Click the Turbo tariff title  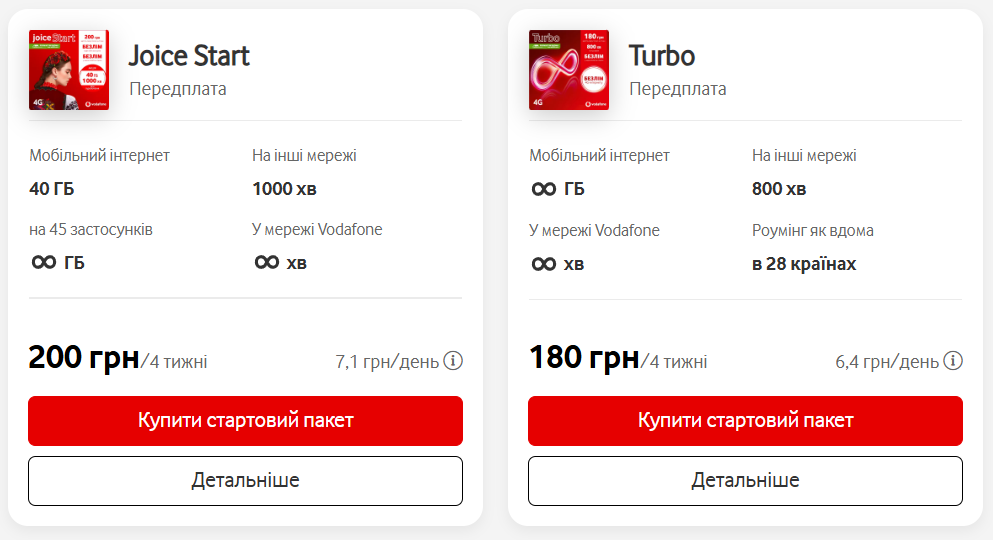662,56
